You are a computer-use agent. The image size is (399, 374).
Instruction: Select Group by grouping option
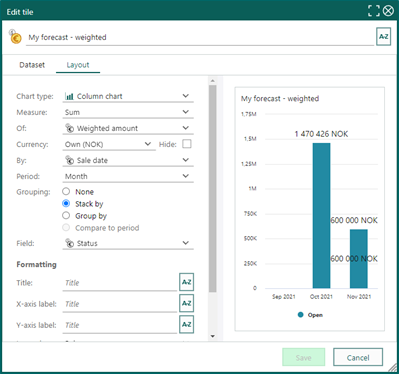click(x=66, y=215)
